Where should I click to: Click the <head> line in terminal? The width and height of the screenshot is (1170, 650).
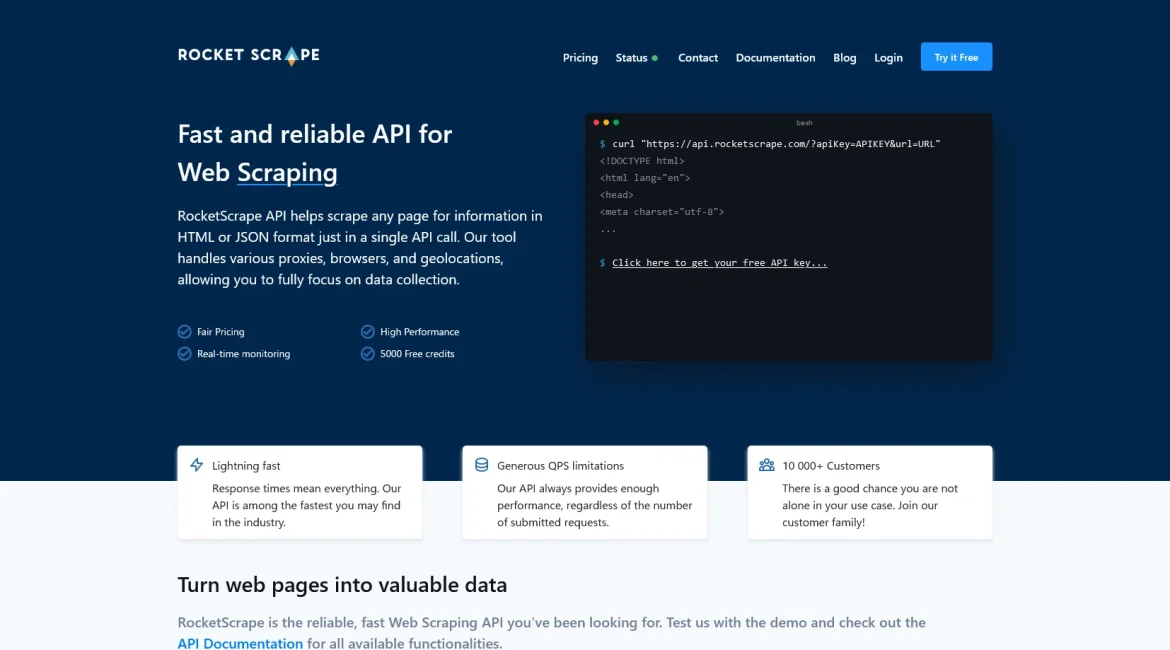pos(616,195)
